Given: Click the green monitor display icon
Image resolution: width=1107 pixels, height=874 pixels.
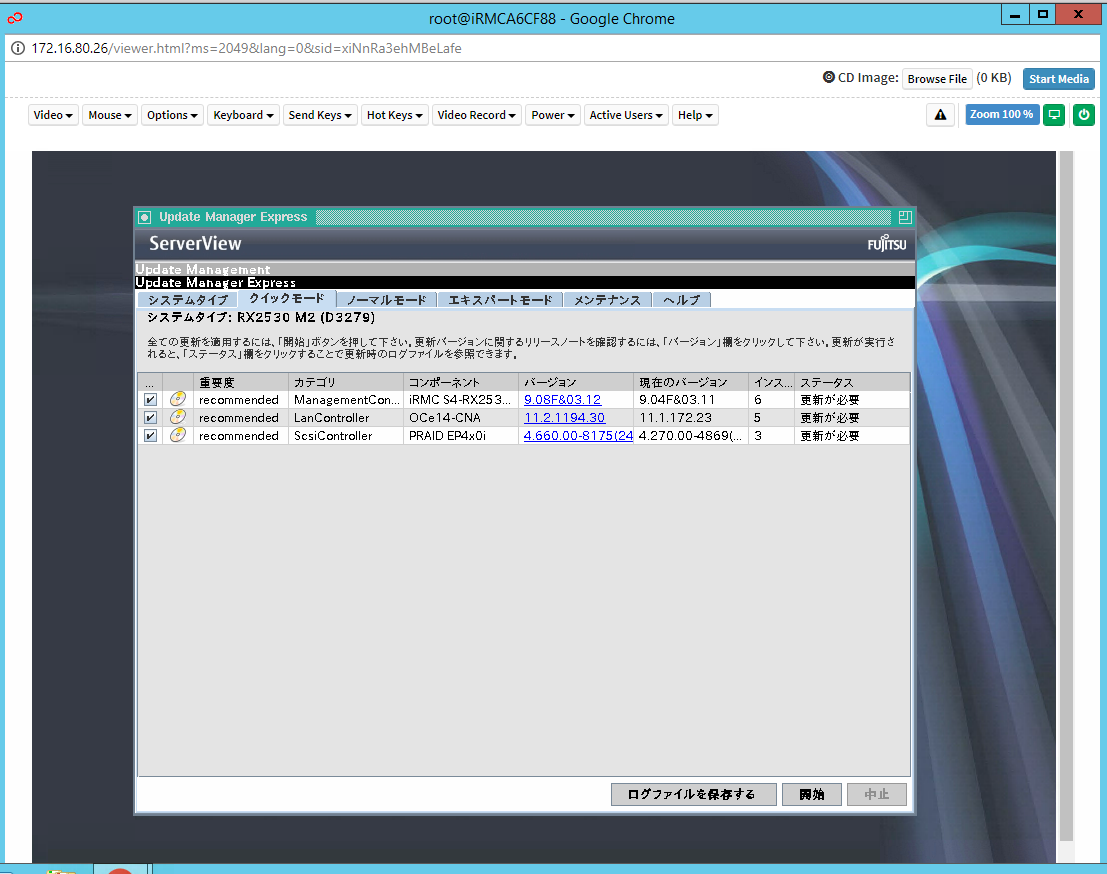Looking at the screenshot, I should click(1054, 114).
